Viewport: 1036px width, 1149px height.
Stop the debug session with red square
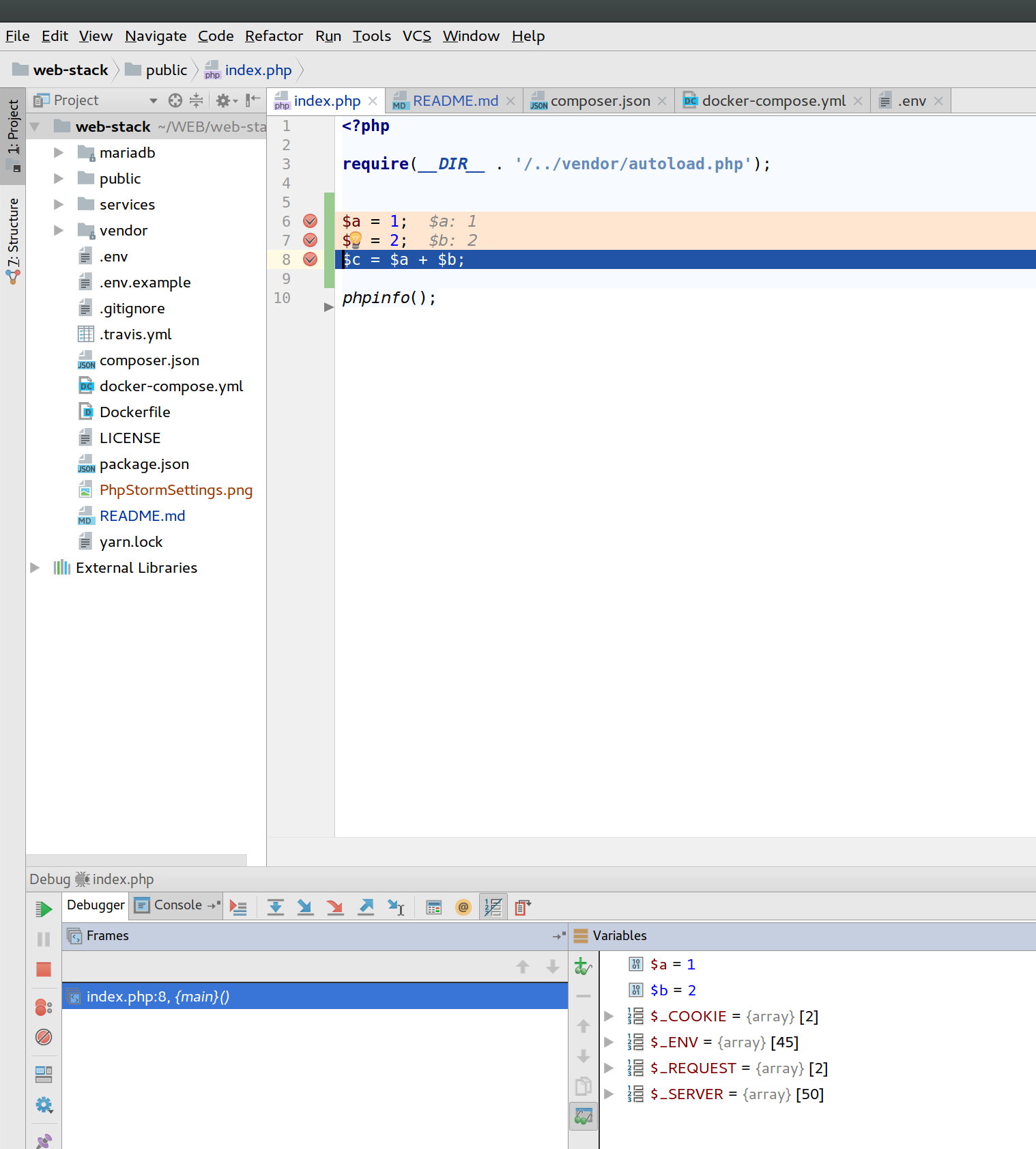(44, 969)
